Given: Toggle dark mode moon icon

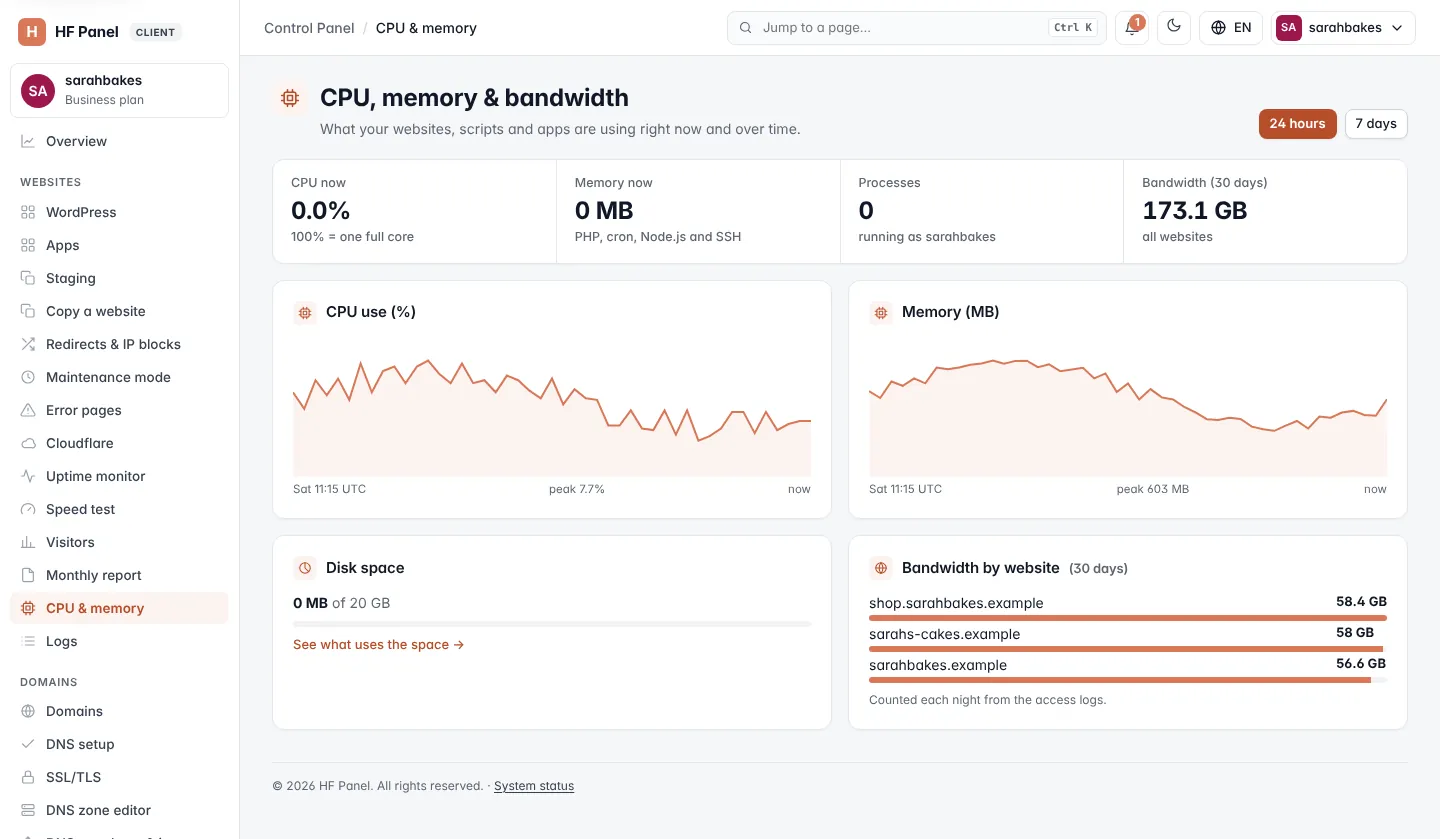Looking at the screenshot, I should 1174,28.
